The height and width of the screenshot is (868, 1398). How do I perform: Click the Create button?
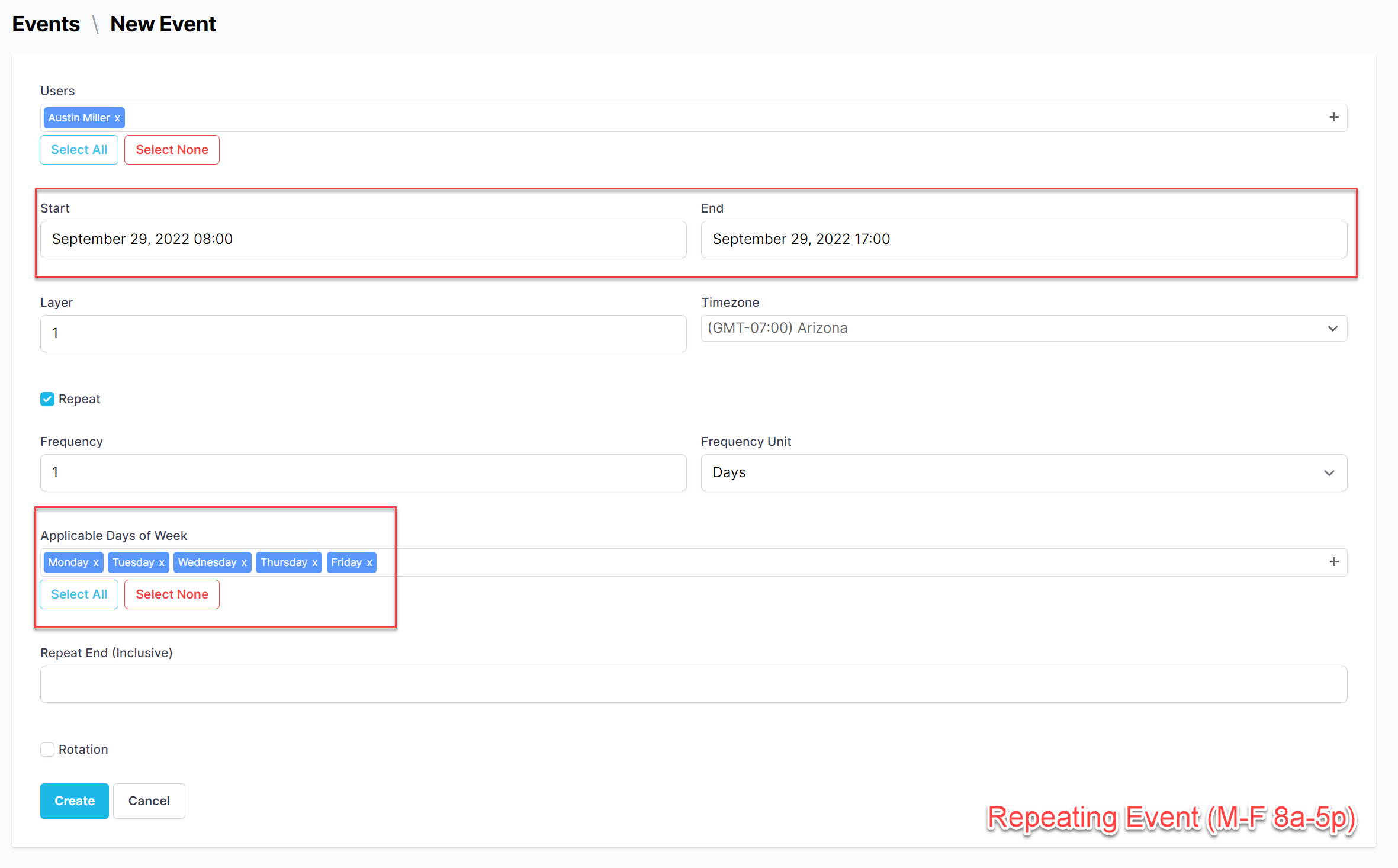click(74, 801)
